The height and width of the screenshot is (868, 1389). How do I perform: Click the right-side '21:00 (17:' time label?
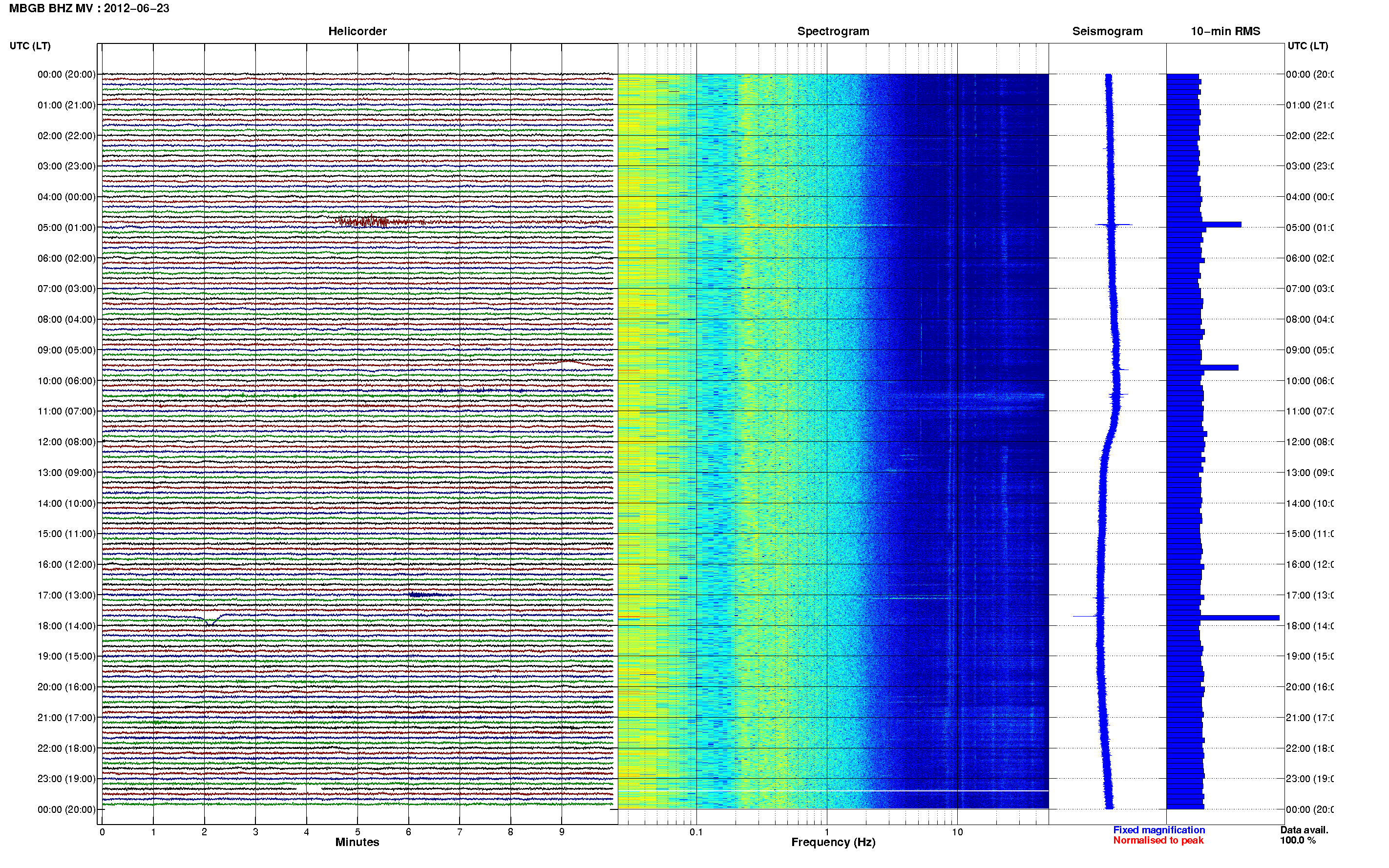(1310, 718)
